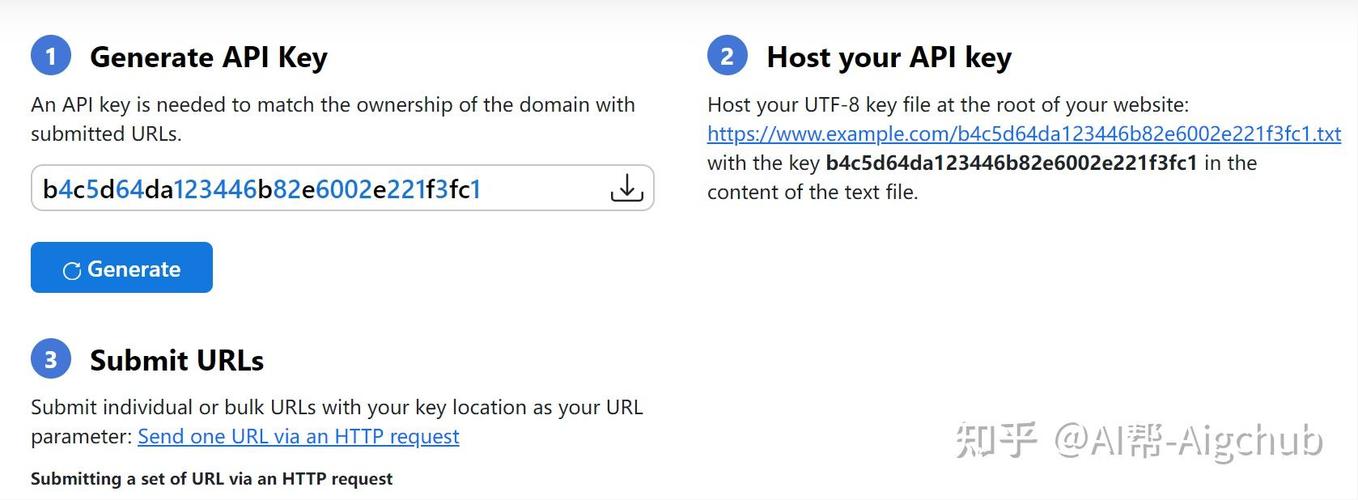Click the download icon in the API key field
Viewport: 1358px width, 500px height.
[626, 188]
